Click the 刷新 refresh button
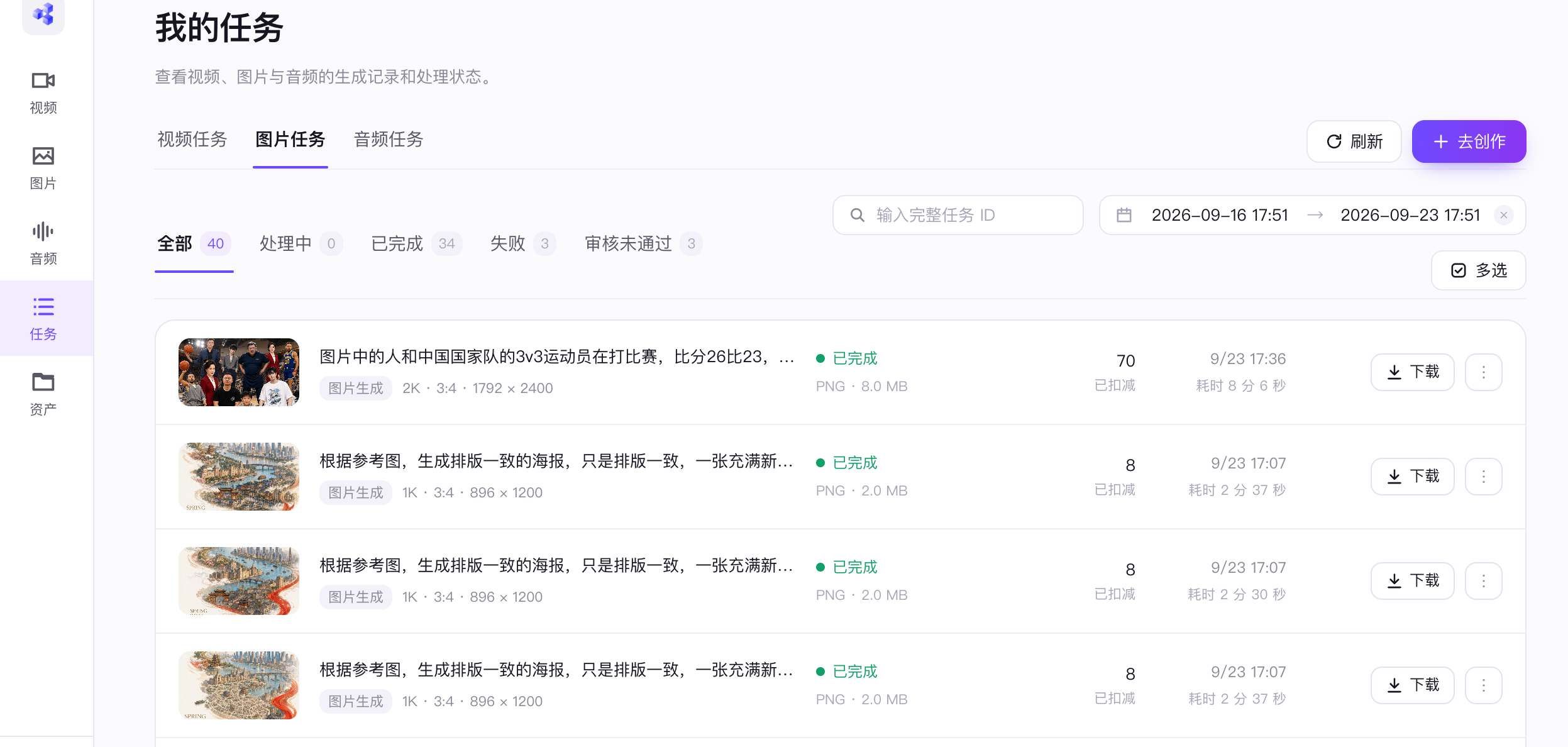This screenshot has width=1568, height=747. coord(1354,141)
